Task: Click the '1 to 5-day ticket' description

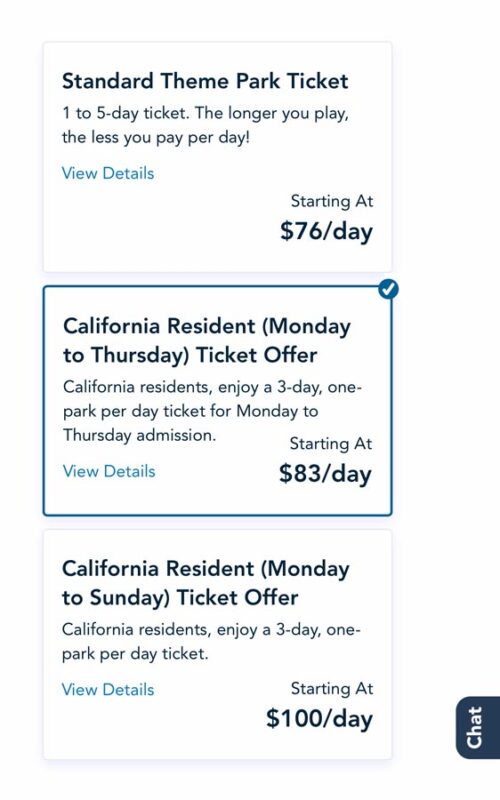Action: click(x=205, y=125)
